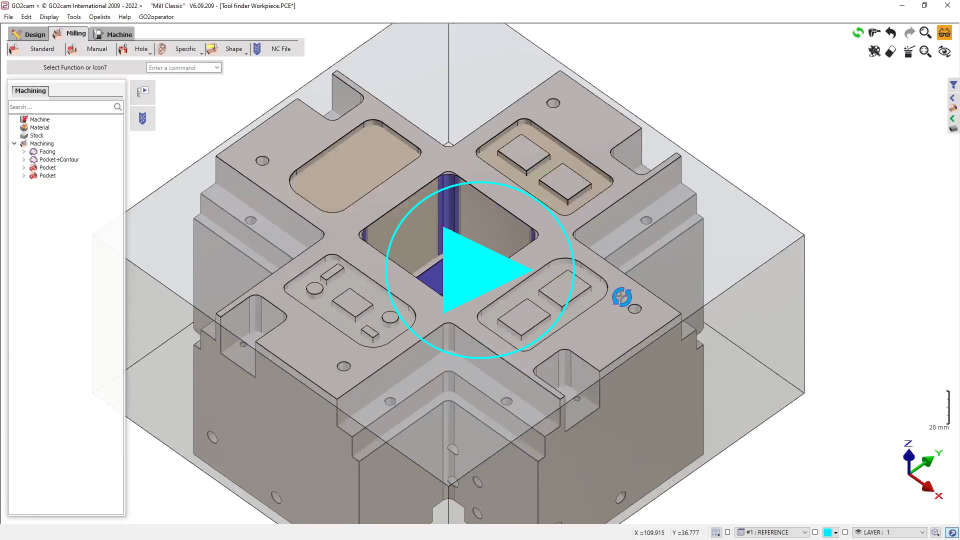Click the undo arrow icon
960x540 pixels.
point(891,33)
